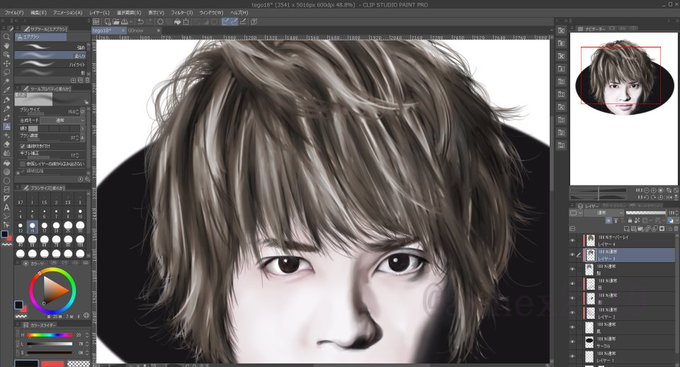
Task: Open the 表示 menu
Action: coord(156,13)
